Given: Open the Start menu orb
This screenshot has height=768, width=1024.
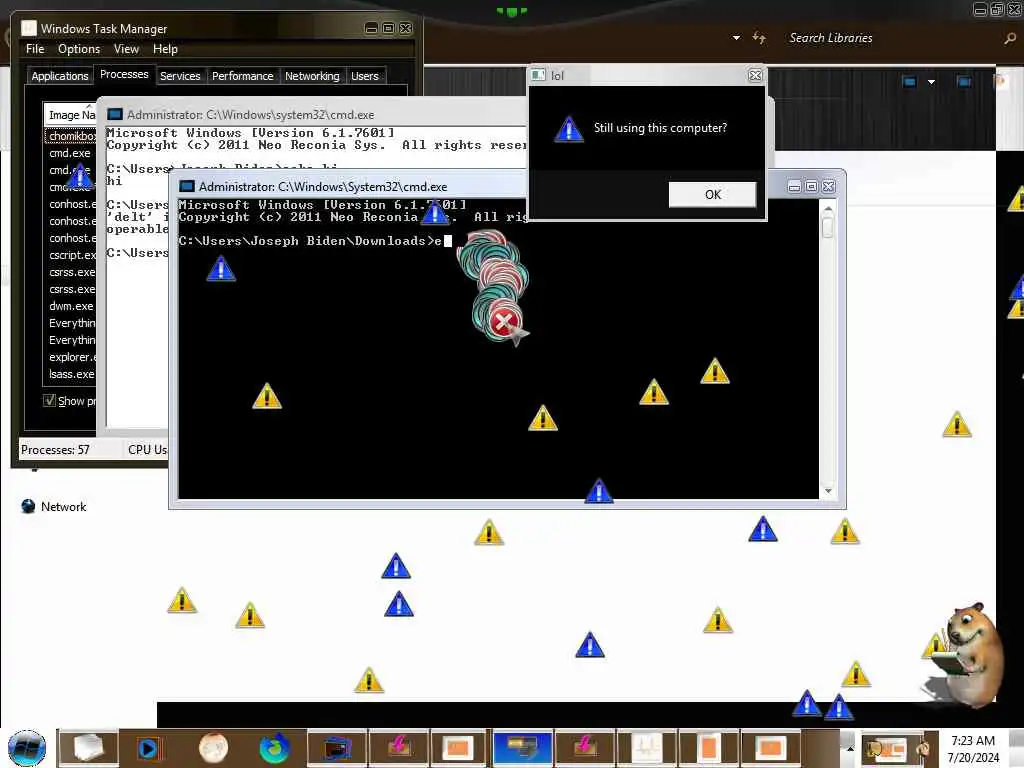Looking at the screenshot, I should pos(27,748).
